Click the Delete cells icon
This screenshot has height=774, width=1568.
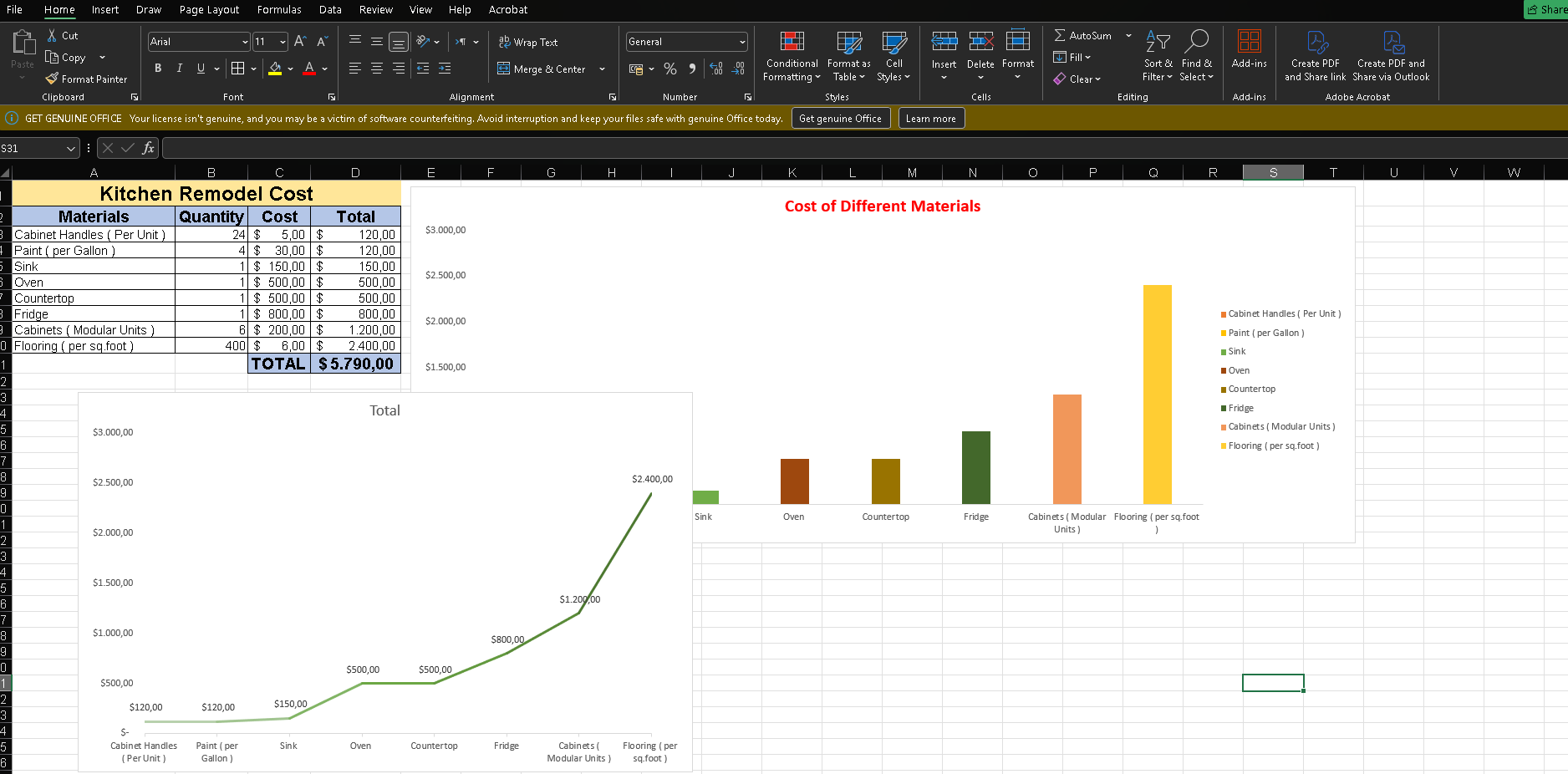click(980, 41)
